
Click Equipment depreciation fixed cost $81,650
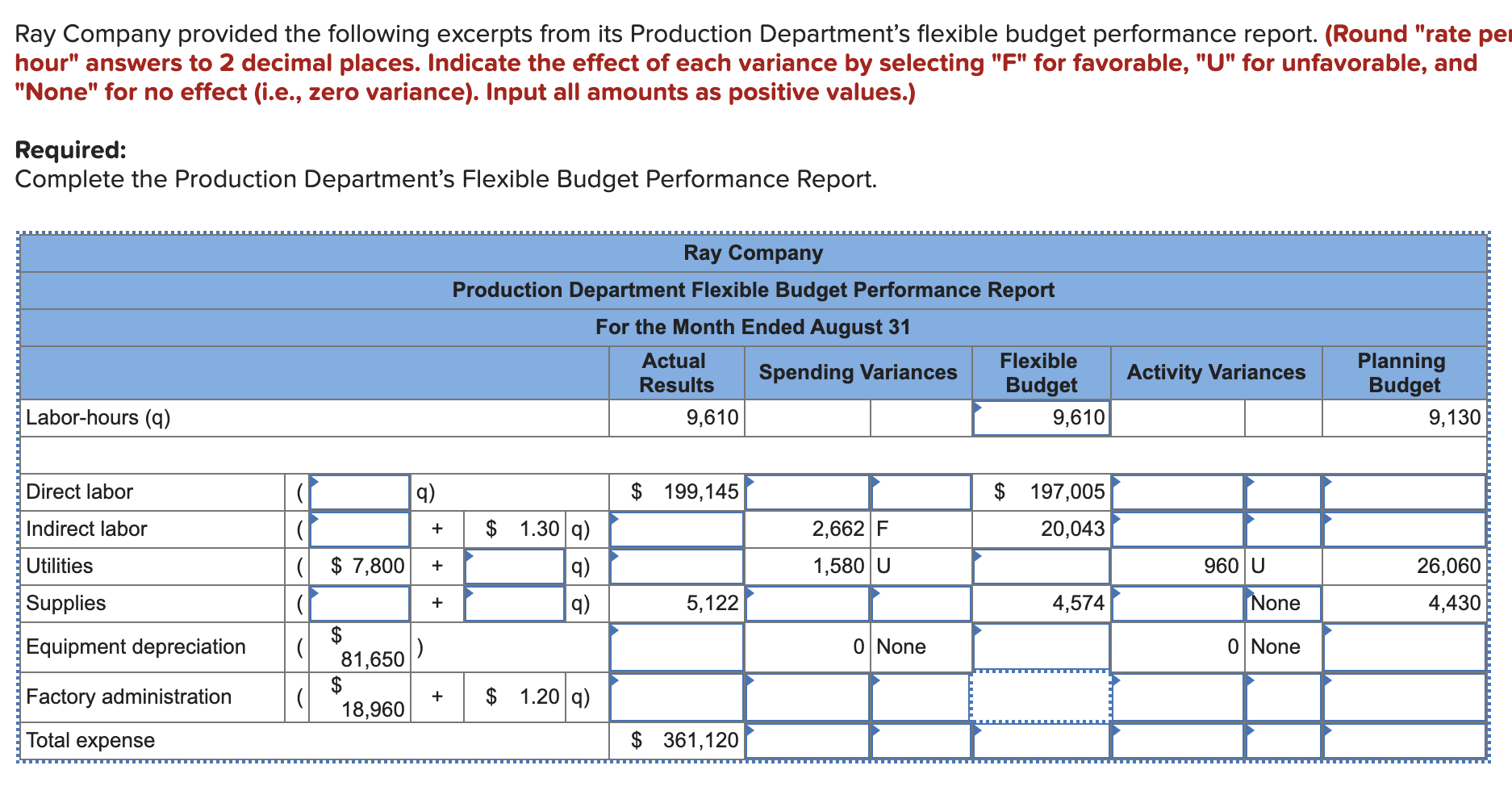click(360, 646)
